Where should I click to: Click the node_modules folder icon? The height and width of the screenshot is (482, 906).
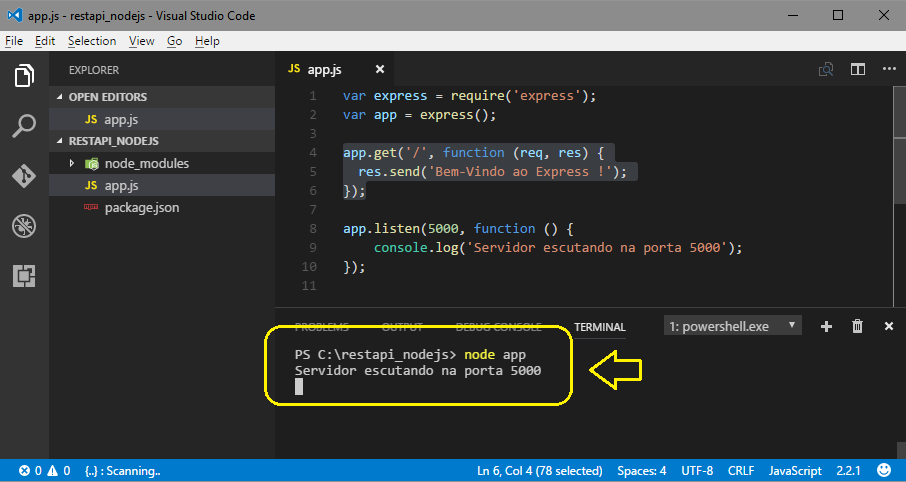(92, 164)
